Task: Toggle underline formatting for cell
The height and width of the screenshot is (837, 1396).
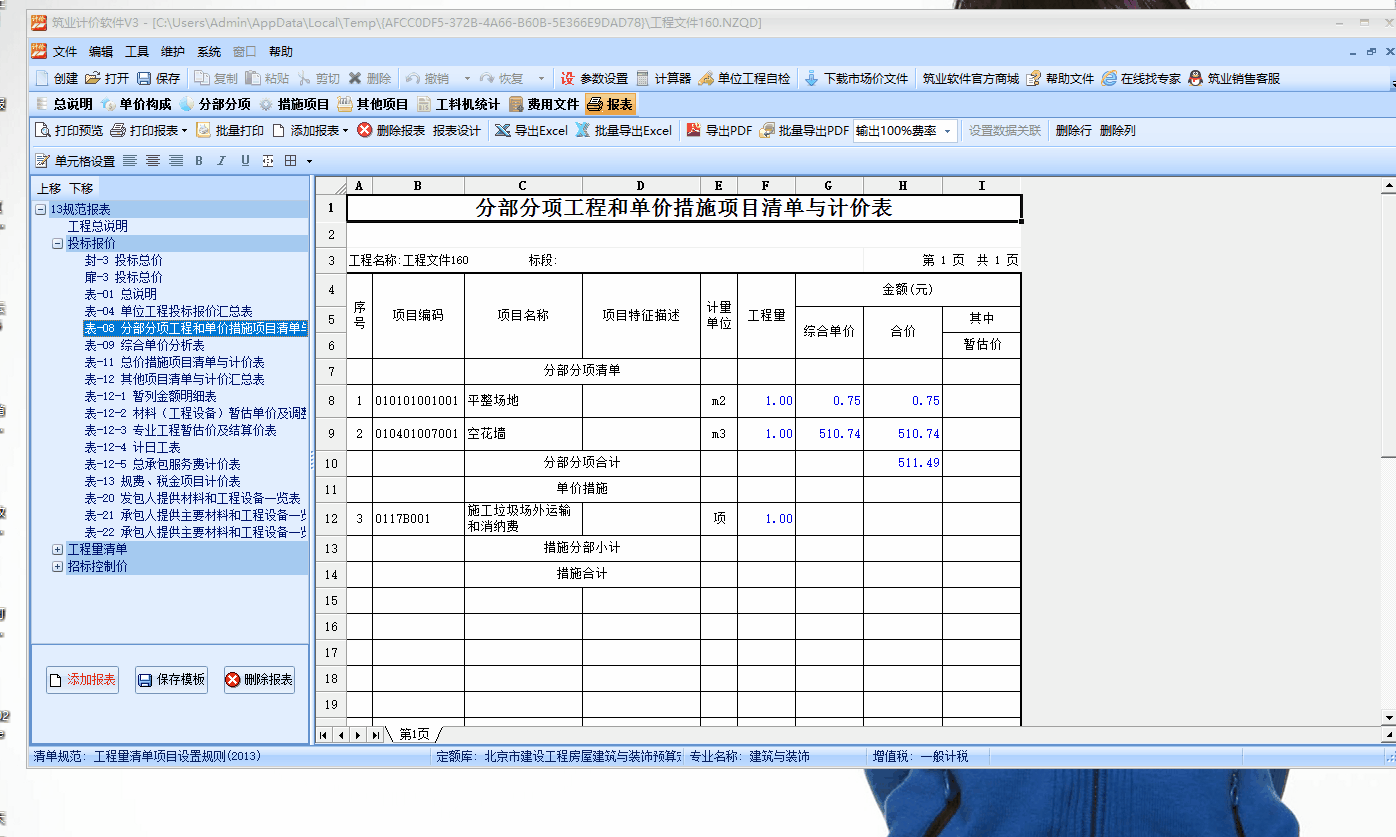Action: 244,161
